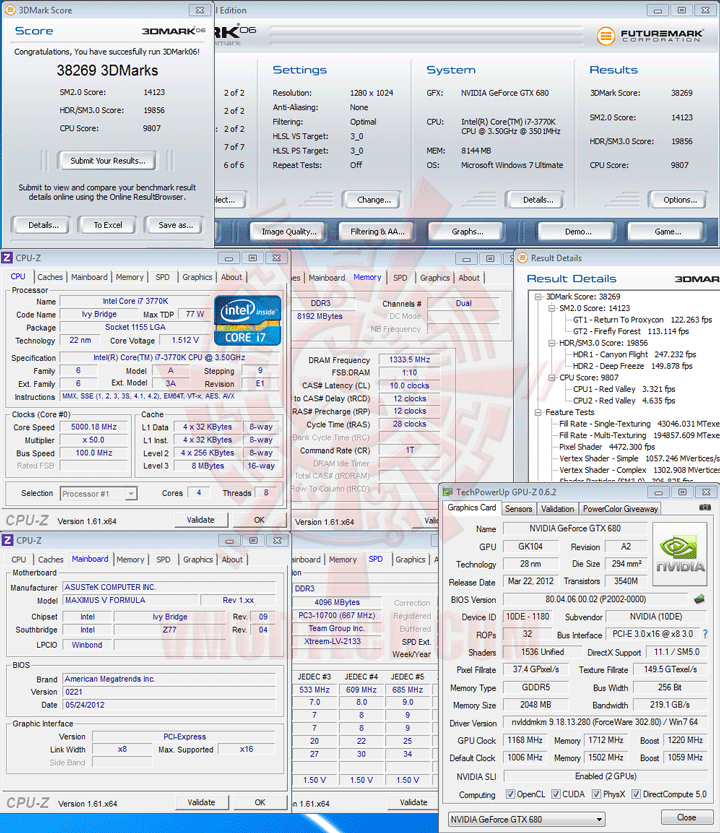This screenshot has height=833, width=720.
Task: Click the Xtreem-LV-2133 part number
Action: pyautogui.click(x=333, y=641)
